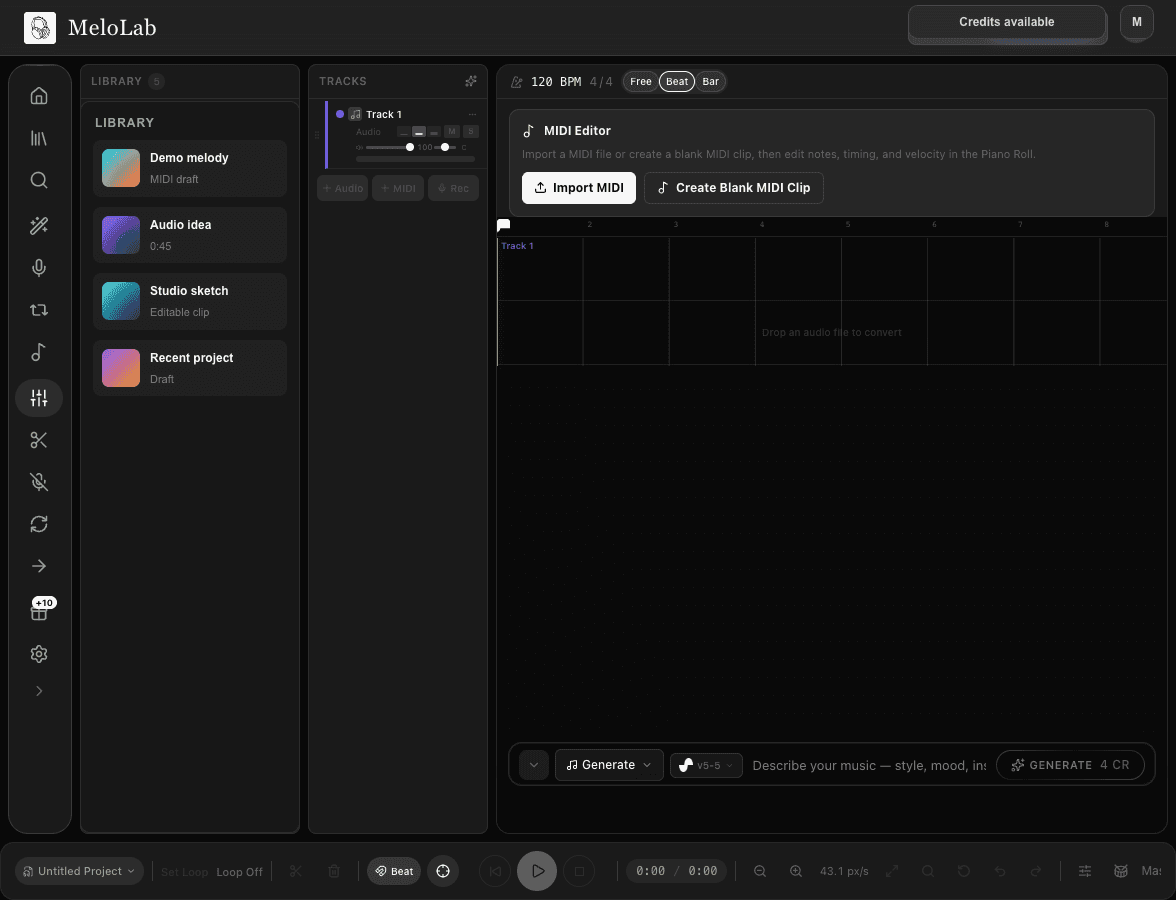The width and height of the screenshot is (1176, 900).
Task: Click the sparkles icon in Tracks header
Action: [471, 81]
